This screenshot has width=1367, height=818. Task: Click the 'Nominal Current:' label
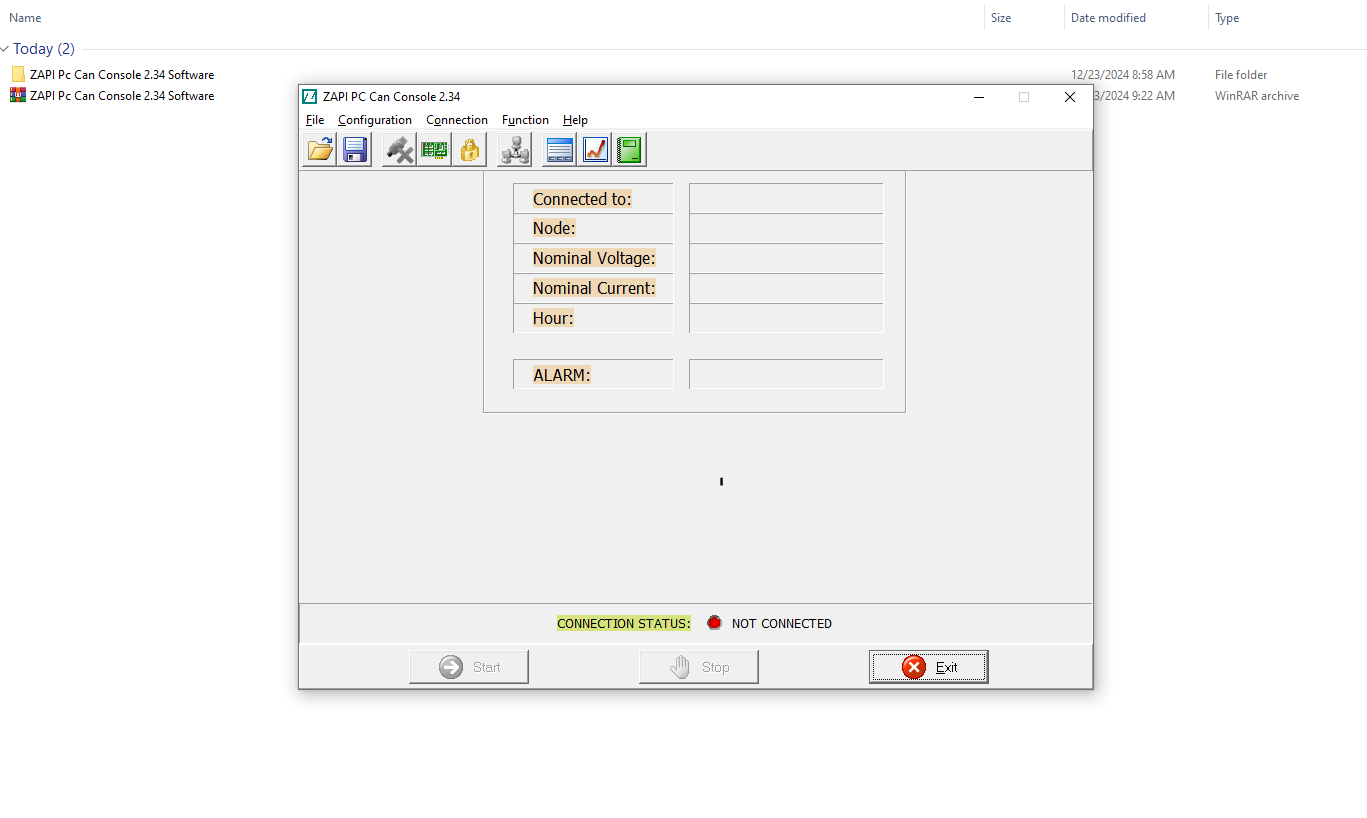594,288
